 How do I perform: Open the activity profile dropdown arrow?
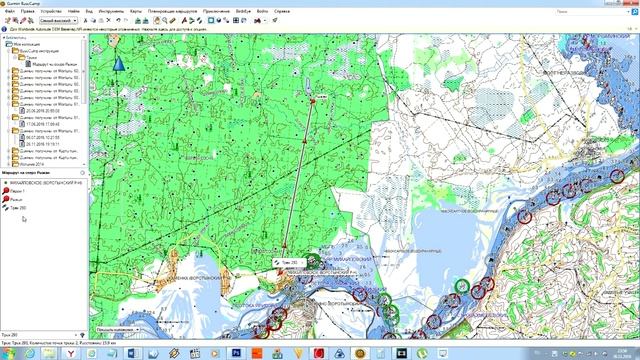(264, 20)
